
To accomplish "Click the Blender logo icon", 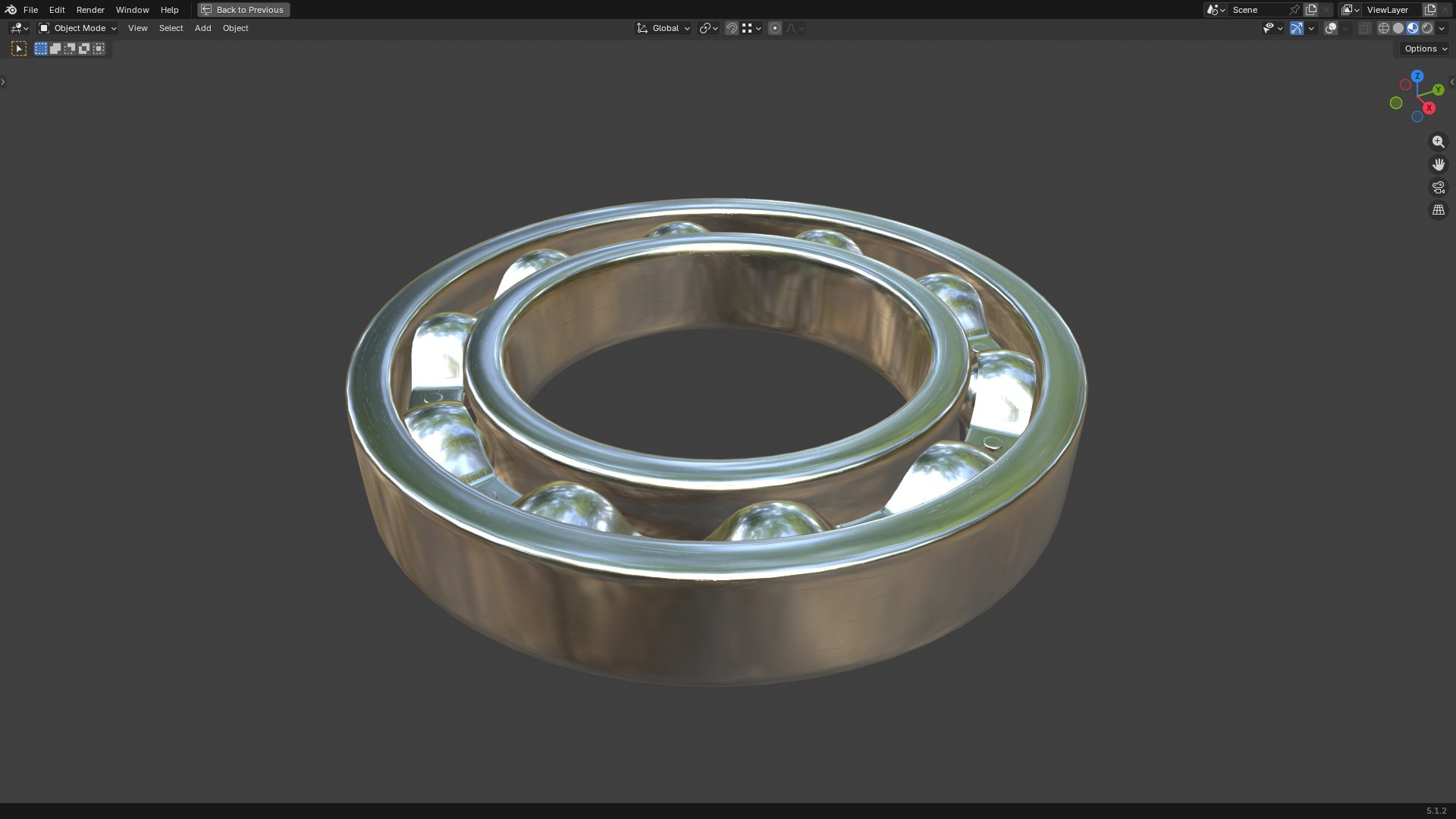I will pyautogui.click(x=10, y=10).
